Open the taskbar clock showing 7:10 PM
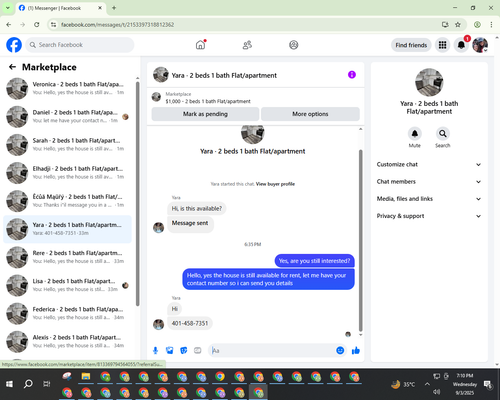Image resolution: width=500 pixels, height=400 pixels. click(465, 384)
